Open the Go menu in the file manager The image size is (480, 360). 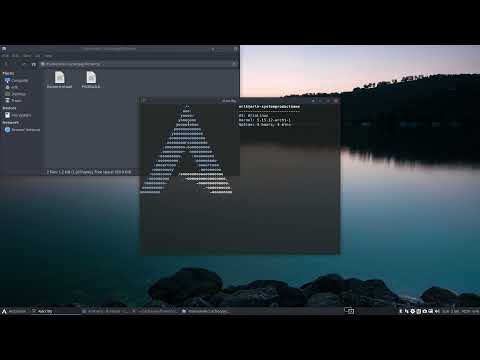pyautogui.click(x=38, y=56)
